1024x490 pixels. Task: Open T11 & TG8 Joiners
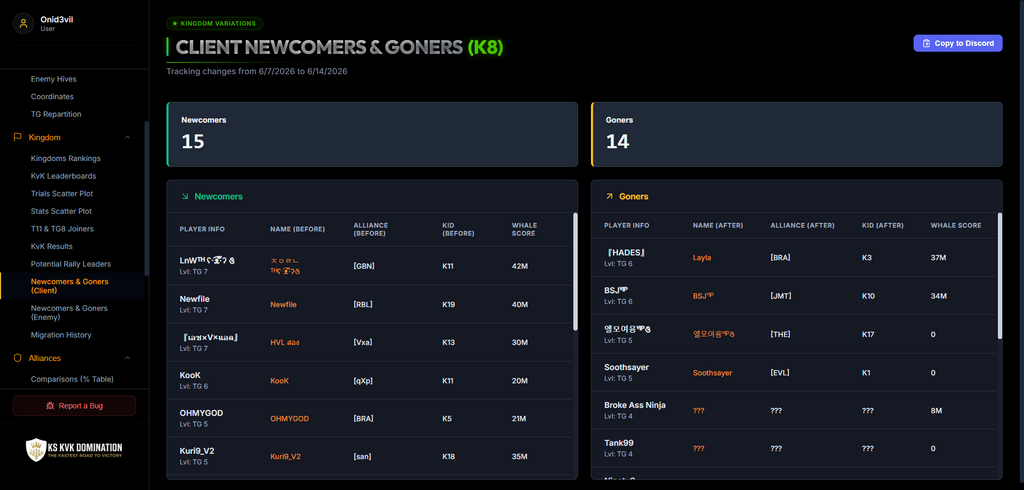pos(62,229)
